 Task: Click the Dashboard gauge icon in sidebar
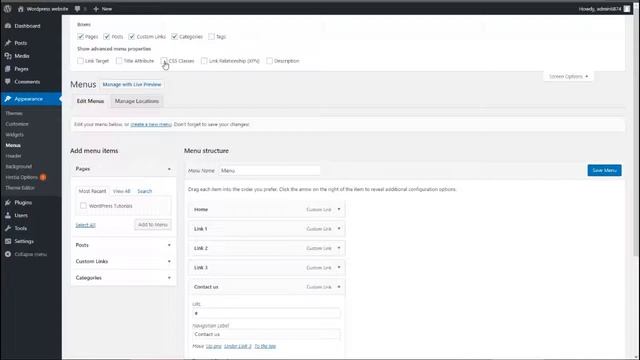point(8,26)
